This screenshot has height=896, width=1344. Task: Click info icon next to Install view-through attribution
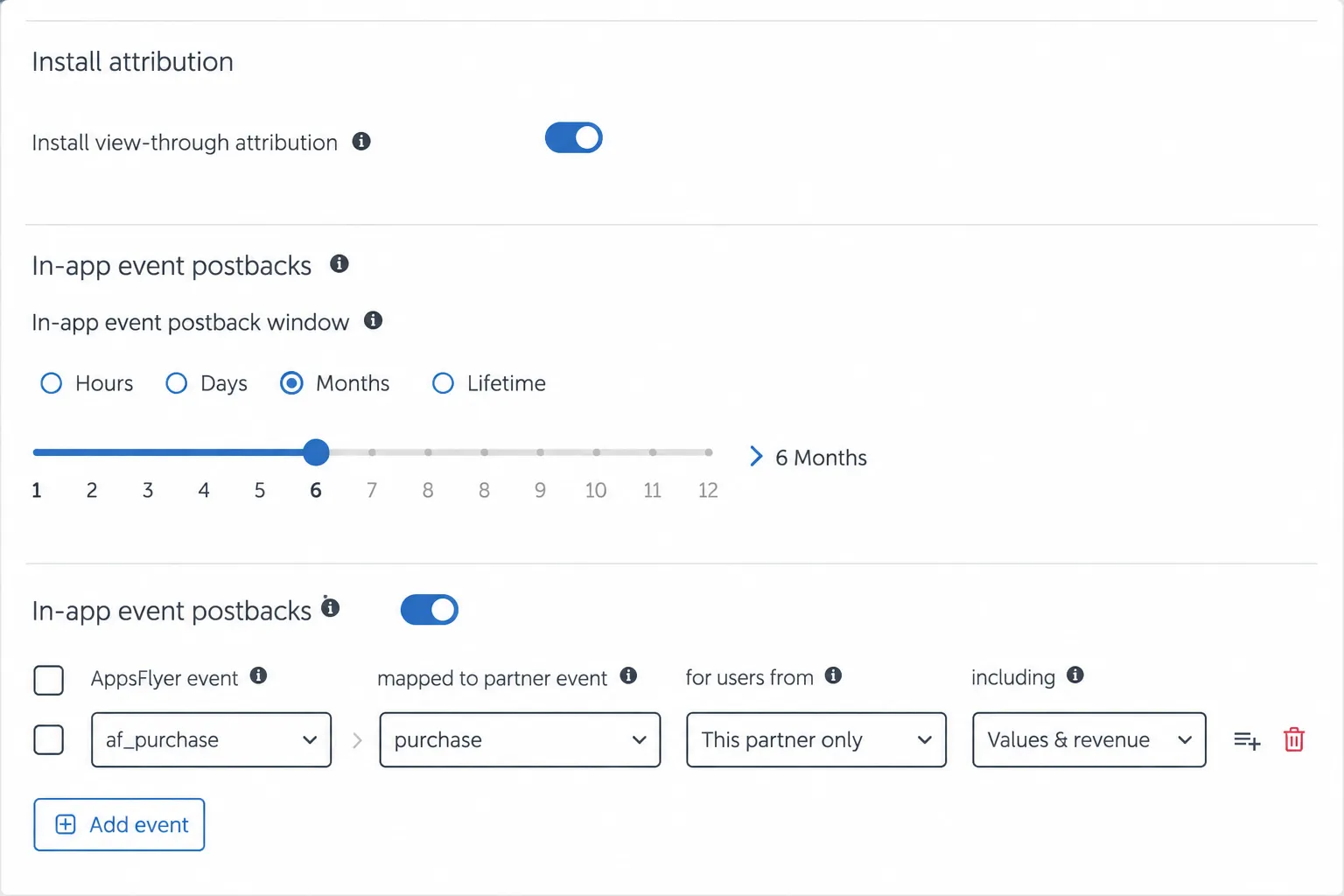point(361,141)
